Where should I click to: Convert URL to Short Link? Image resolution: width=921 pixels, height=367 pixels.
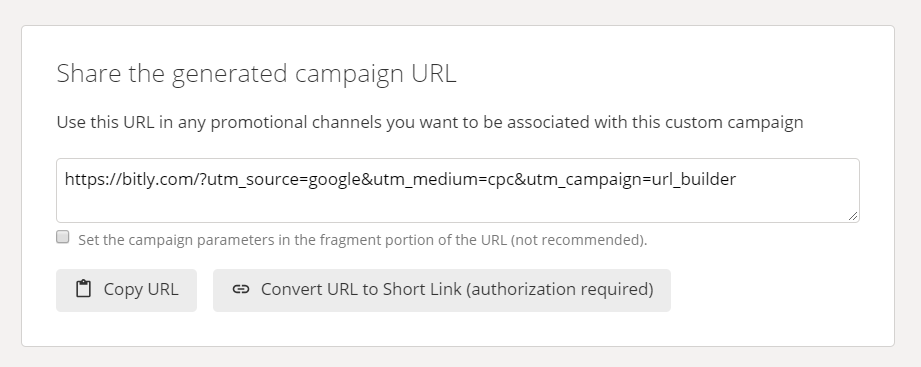point(442,290)
